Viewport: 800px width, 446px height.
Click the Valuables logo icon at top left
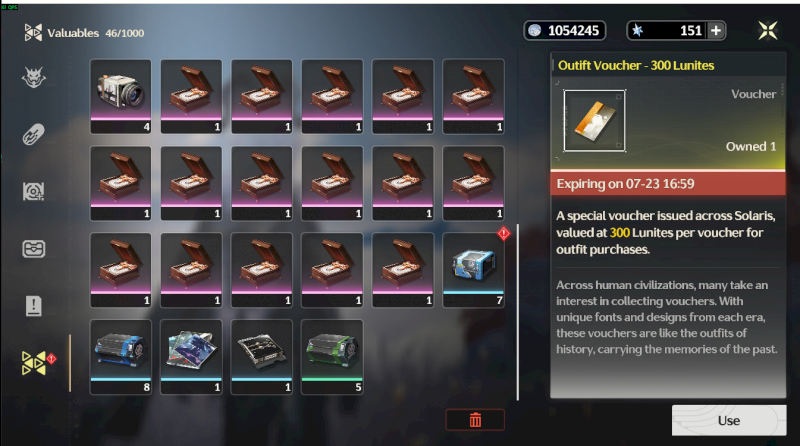pos(33,33)
